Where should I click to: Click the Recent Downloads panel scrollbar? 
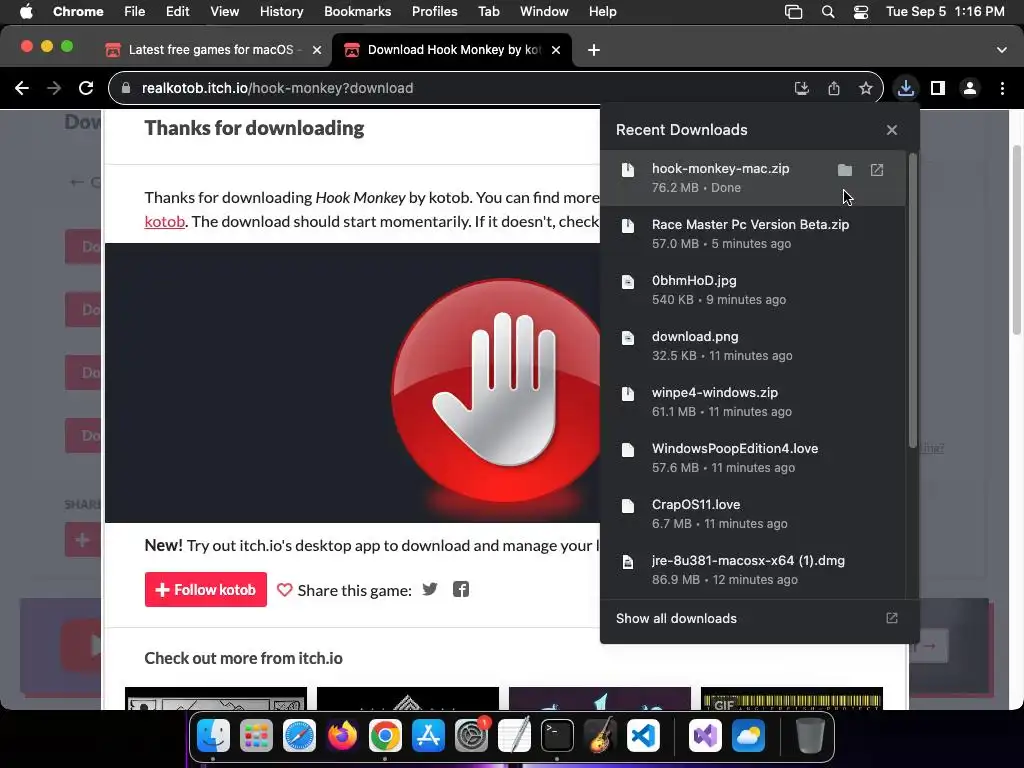(x=912, y=302)
